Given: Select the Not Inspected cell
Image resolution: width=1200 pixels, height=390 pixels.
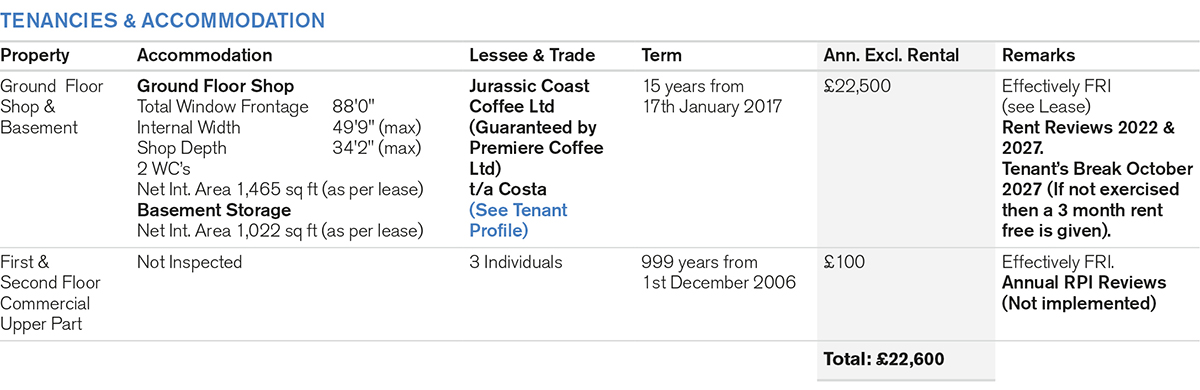Looking at the screenshot, I should coord(189,263).
